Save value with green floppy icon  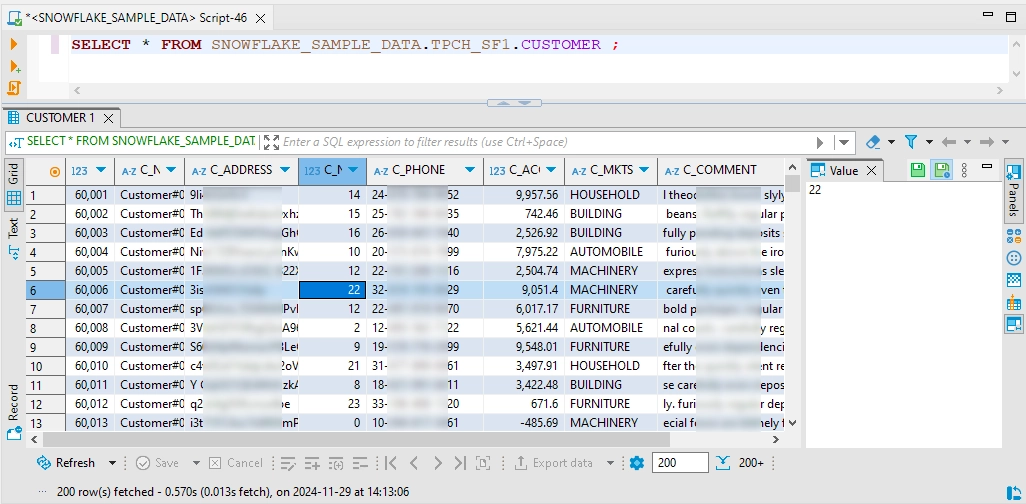pyautogui.click(x=917, y=170)
